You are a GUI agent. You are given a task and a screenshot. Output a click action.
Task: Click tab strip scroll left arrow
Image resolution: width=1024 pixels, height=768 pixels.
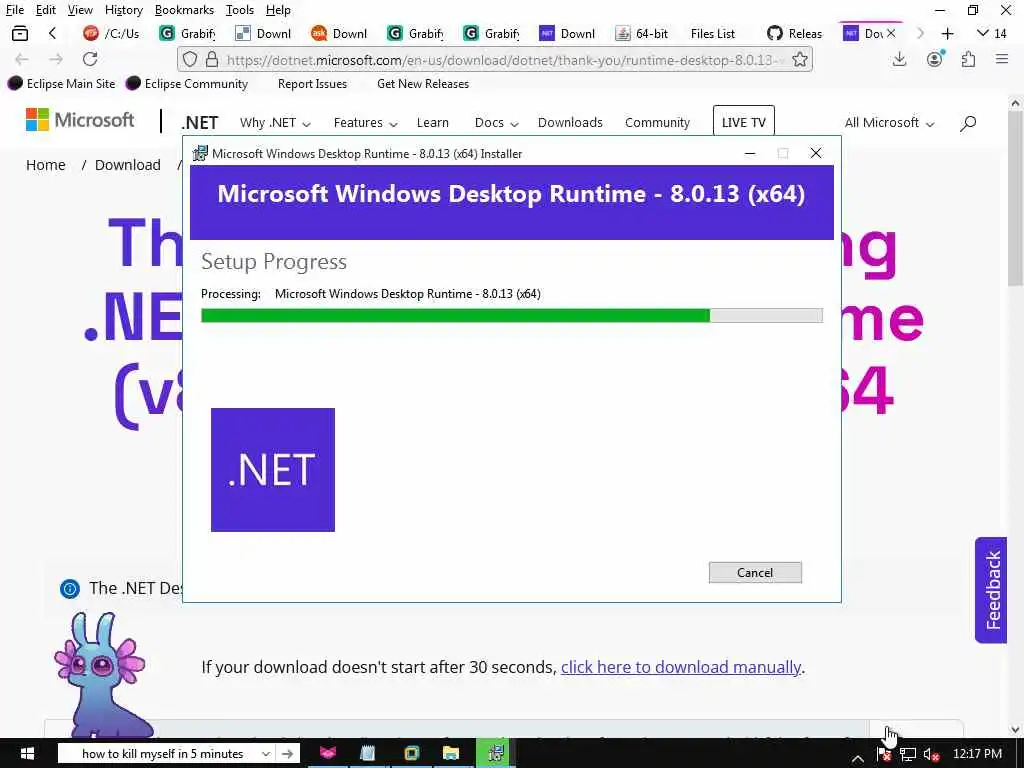(x=53, y=33)
